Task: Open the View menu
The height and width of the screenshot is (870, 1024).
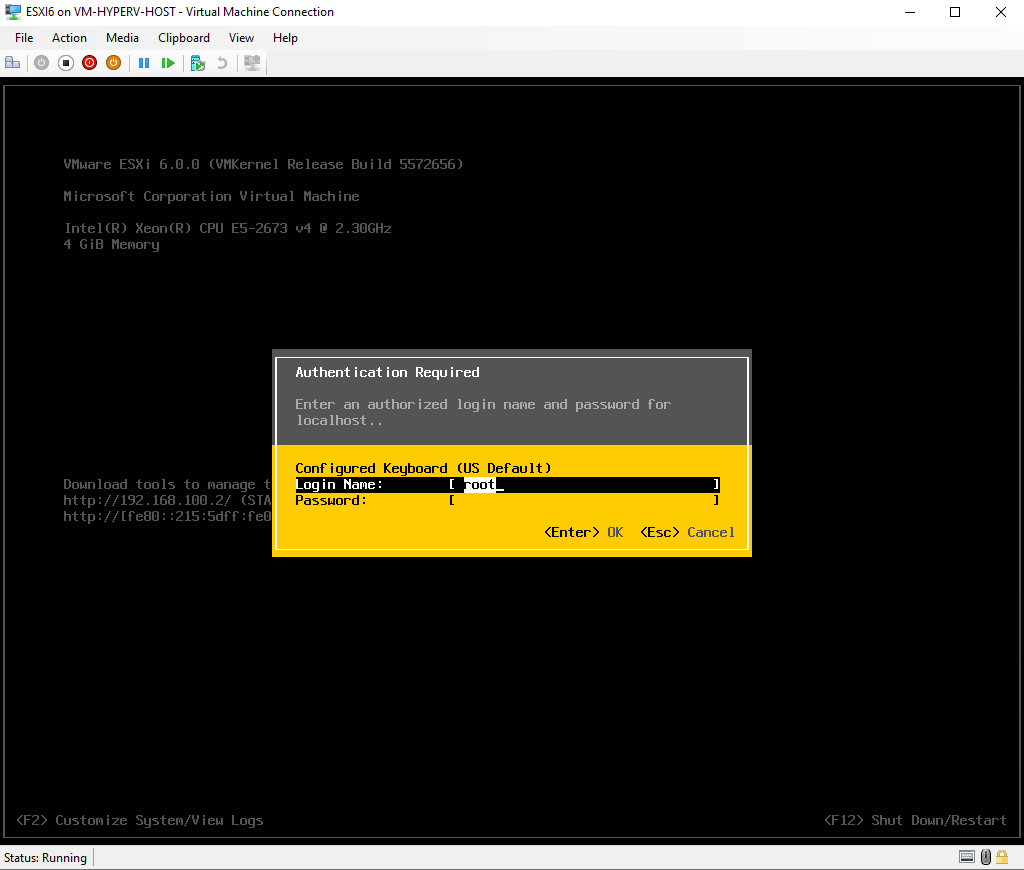Action: click(241, 38)
